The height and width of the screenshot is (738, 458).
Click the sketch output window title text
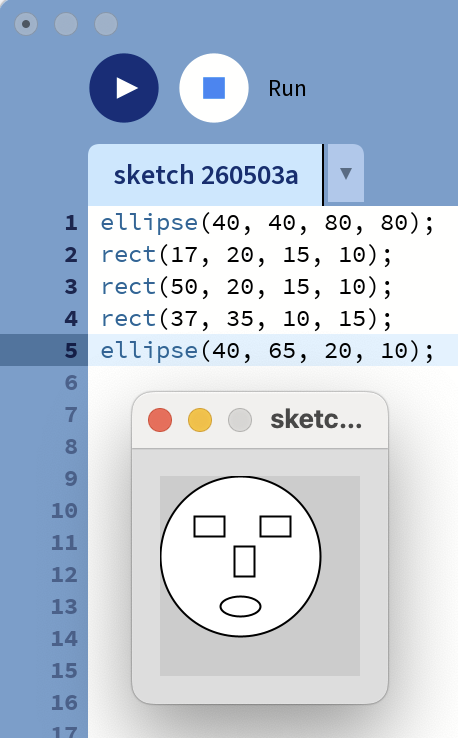tap(316, 419)
